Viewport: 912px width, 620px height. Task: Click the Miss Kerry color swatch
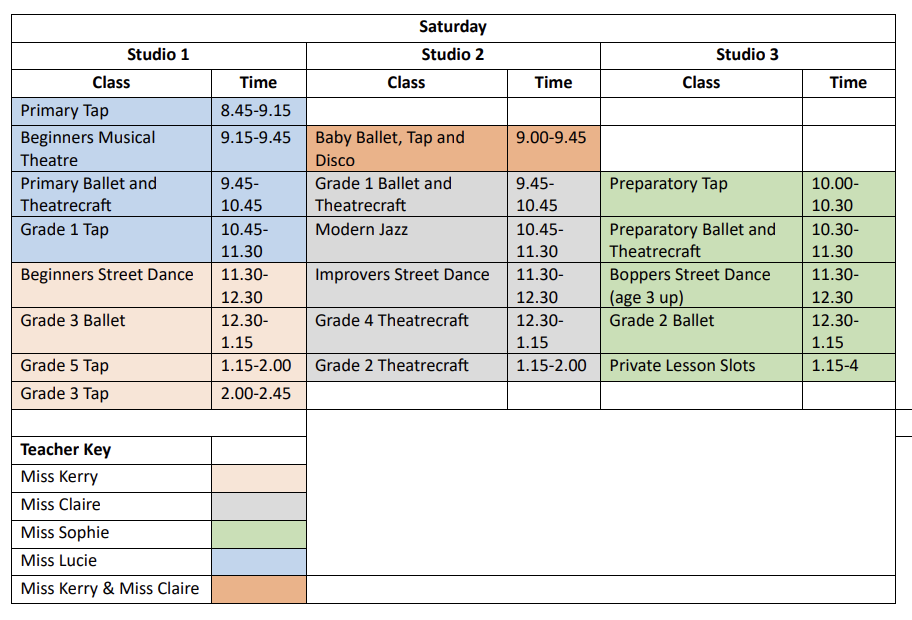(258, 477)
